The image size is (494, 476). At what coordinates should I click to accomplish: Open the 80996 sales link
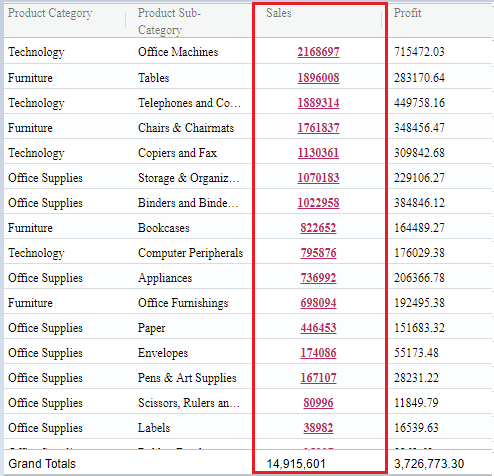tap(318, 403)
